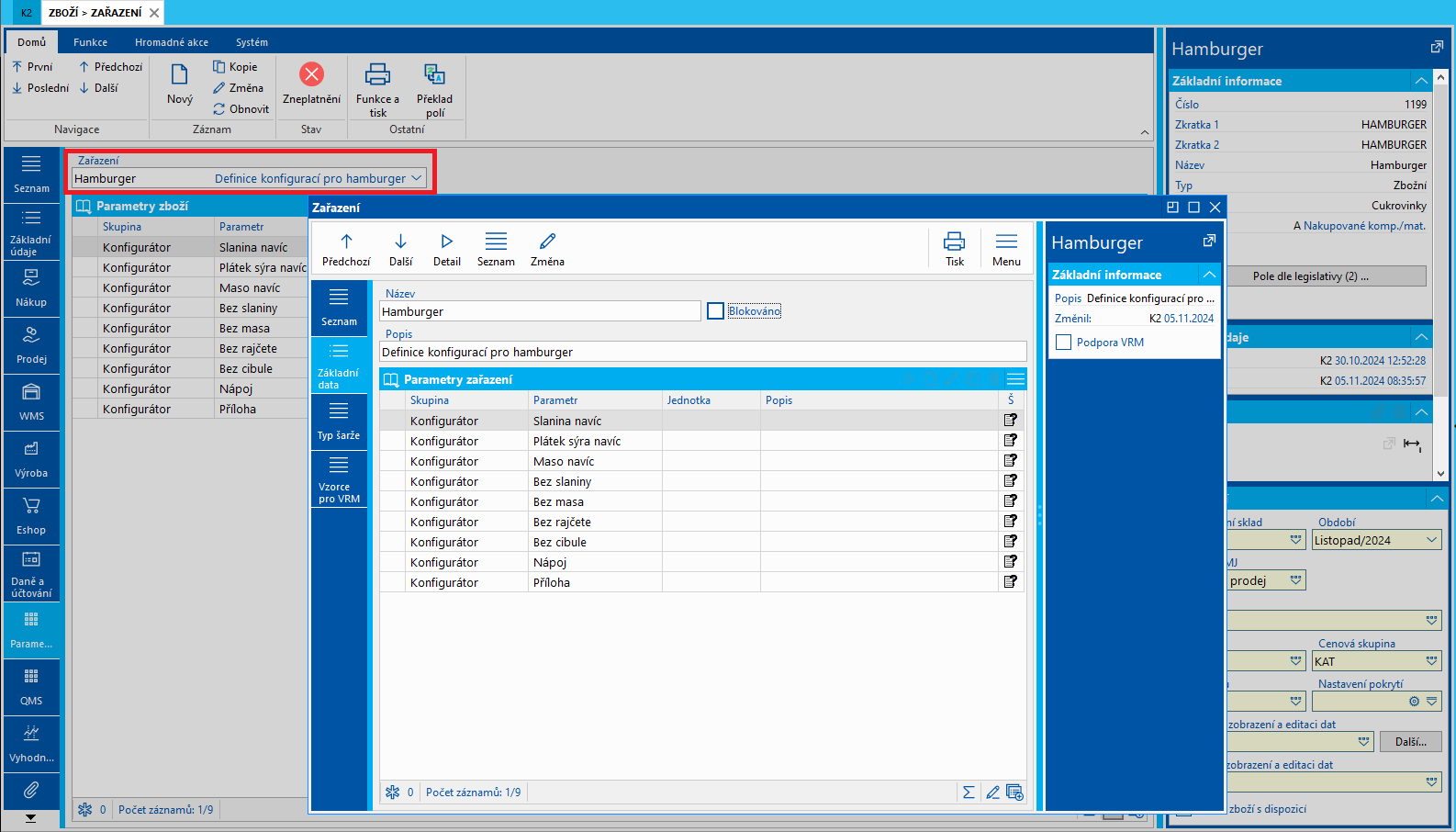Click the Zneplatnění red X icon

coord(311,74)
